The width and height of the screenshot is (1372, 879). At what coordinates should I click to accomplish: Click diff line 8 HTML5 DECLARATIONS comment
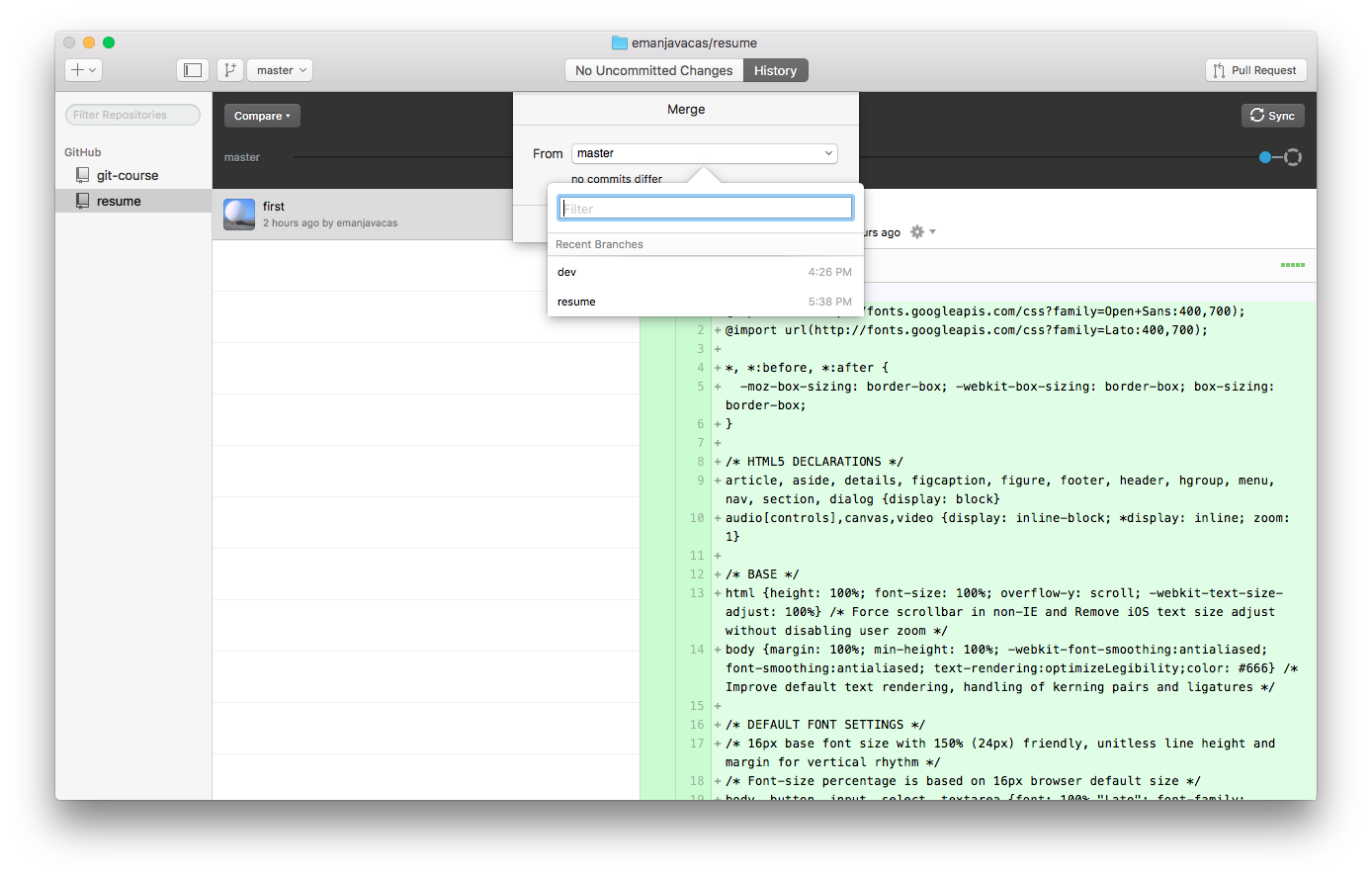(815, 462)
